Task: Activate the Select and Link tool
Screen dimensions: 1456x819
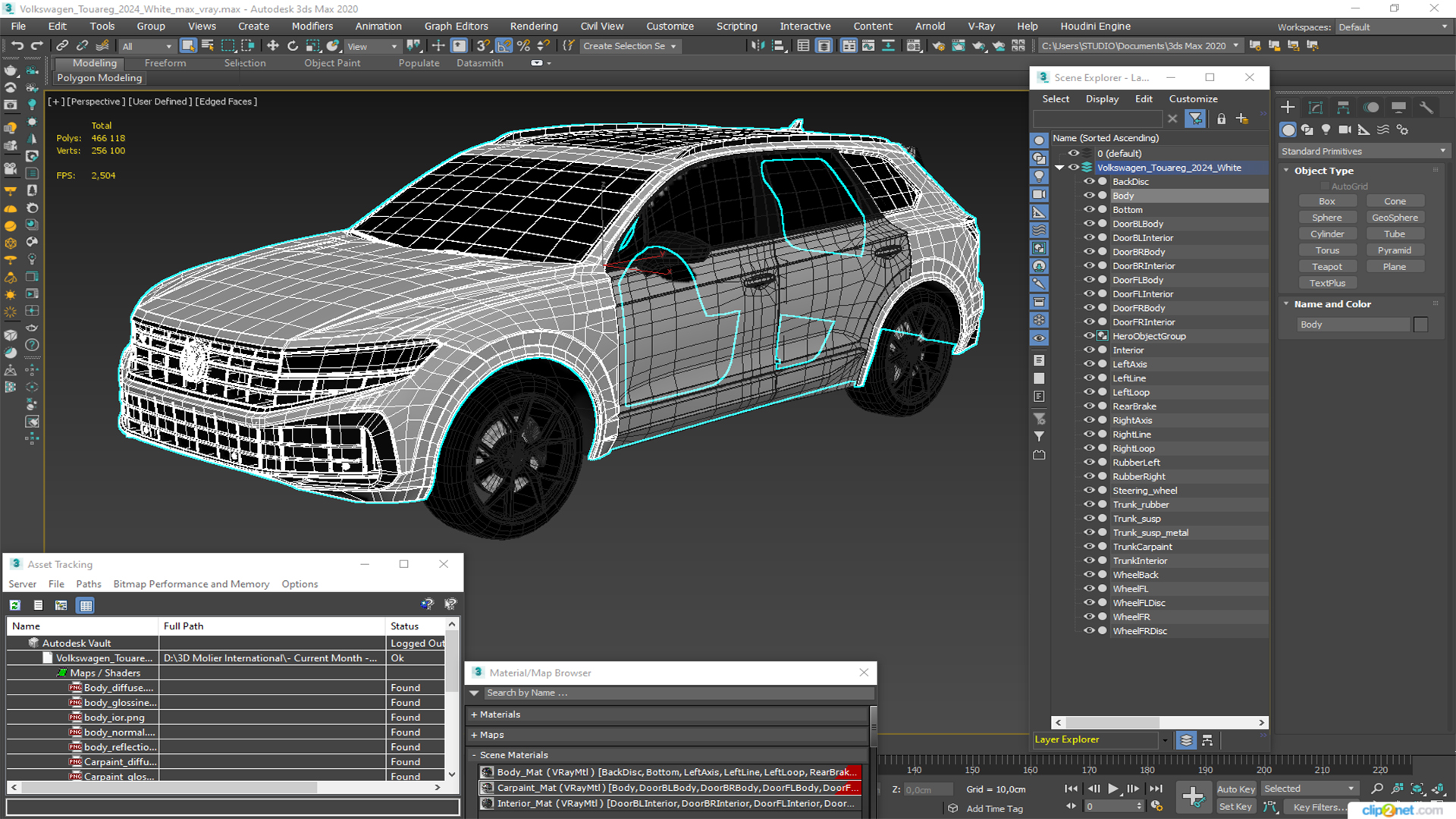Action: tap(62, 46)
